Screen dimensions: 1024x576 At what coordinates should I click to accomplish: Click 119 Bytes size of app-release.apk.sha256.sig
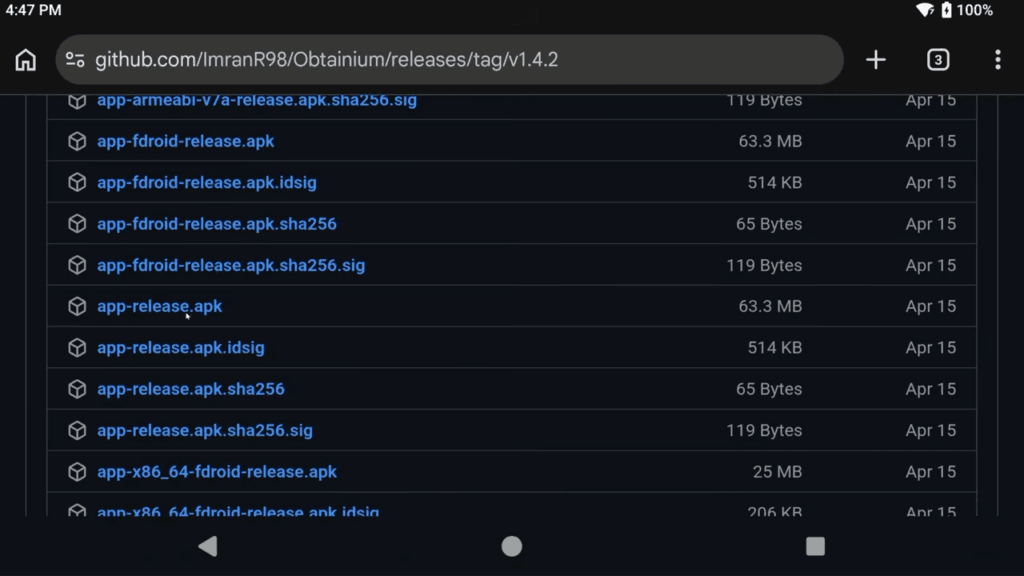(x=764, y=430)
